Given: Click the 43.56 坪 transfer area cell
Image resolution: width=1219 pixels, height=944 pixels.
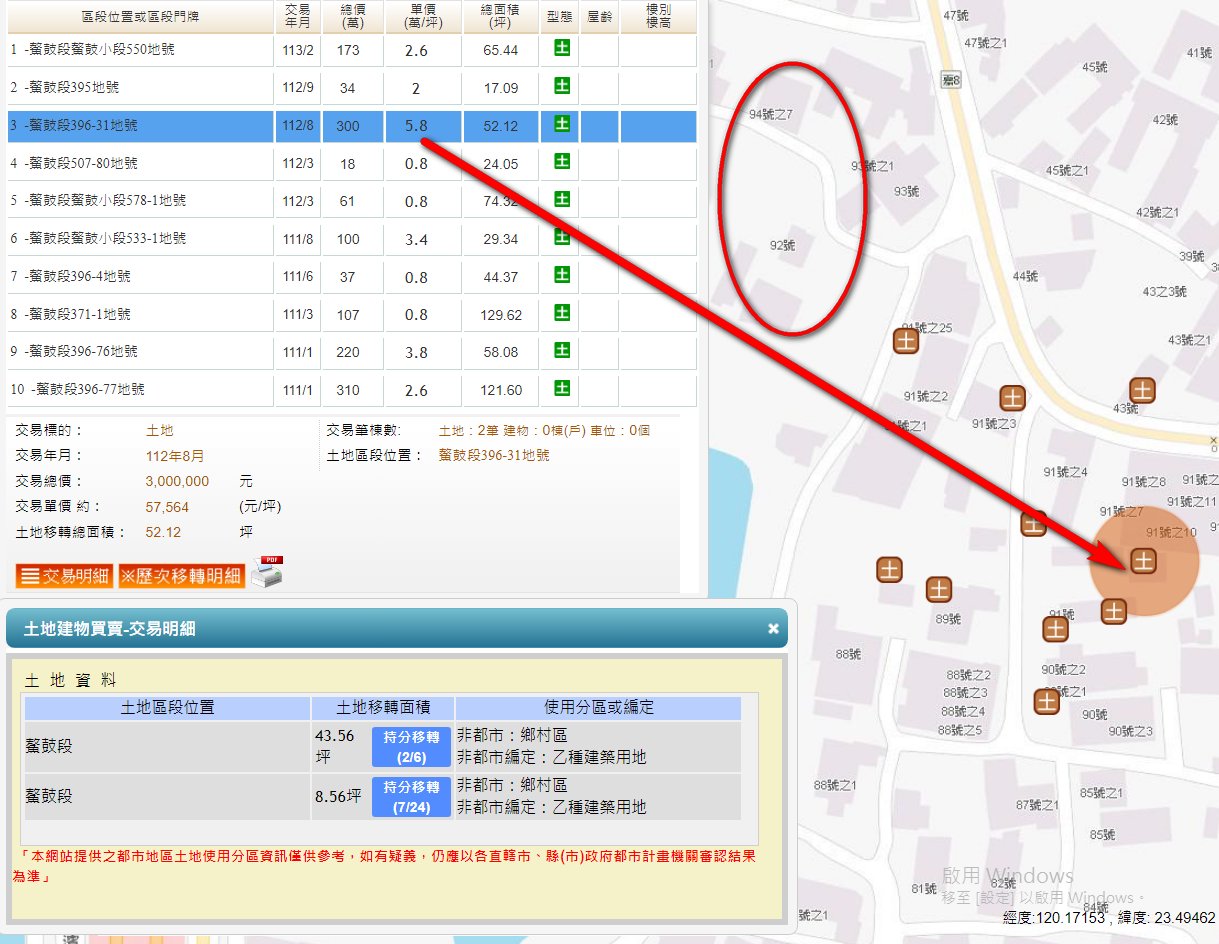Looking at the screenshot, I should pyautogui.click(x=340, y=745).
